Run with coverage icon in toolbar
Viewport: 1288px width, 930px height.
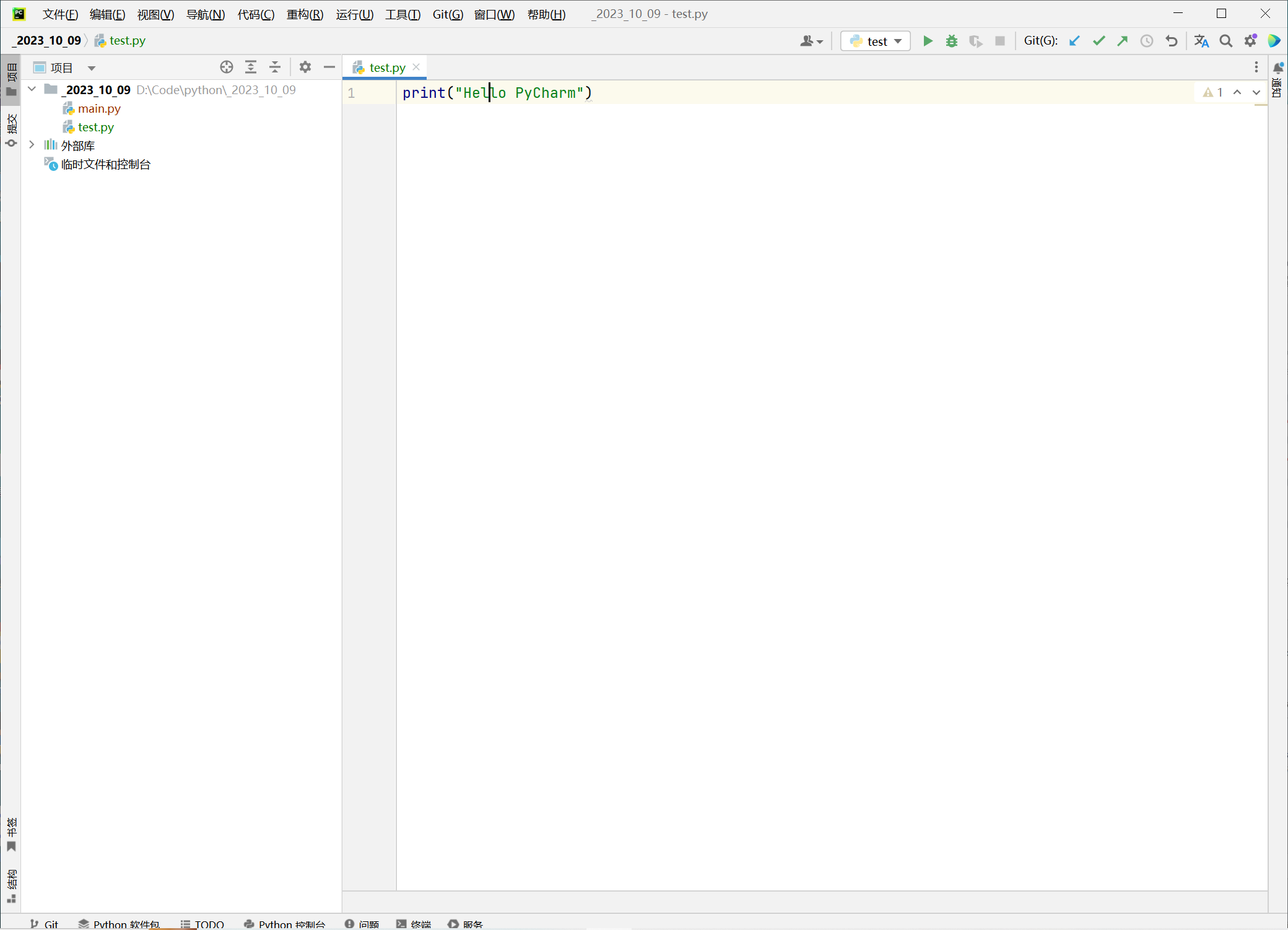tap(976, 41)
